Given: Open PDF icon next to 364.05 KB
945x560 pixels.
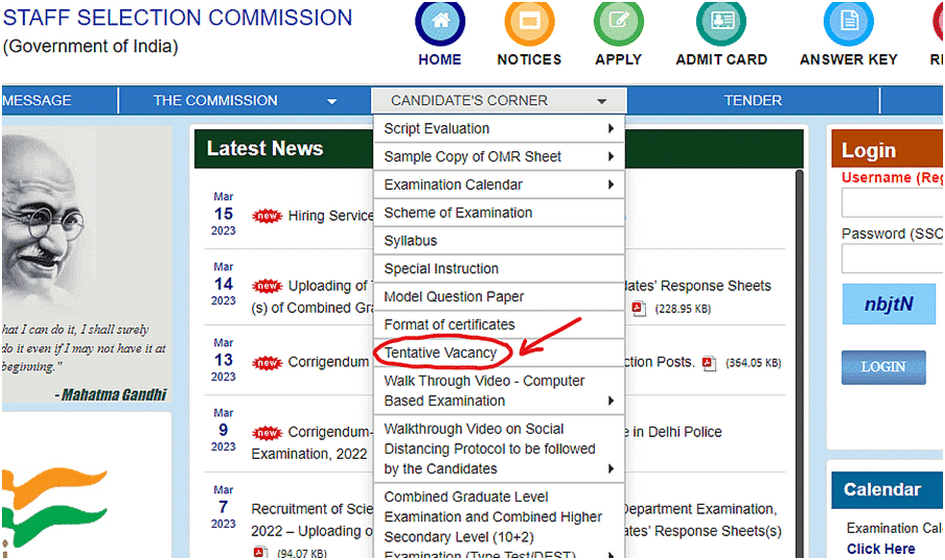Looking at the screenshot, I should pyautogui.click(x=709, y=363).
